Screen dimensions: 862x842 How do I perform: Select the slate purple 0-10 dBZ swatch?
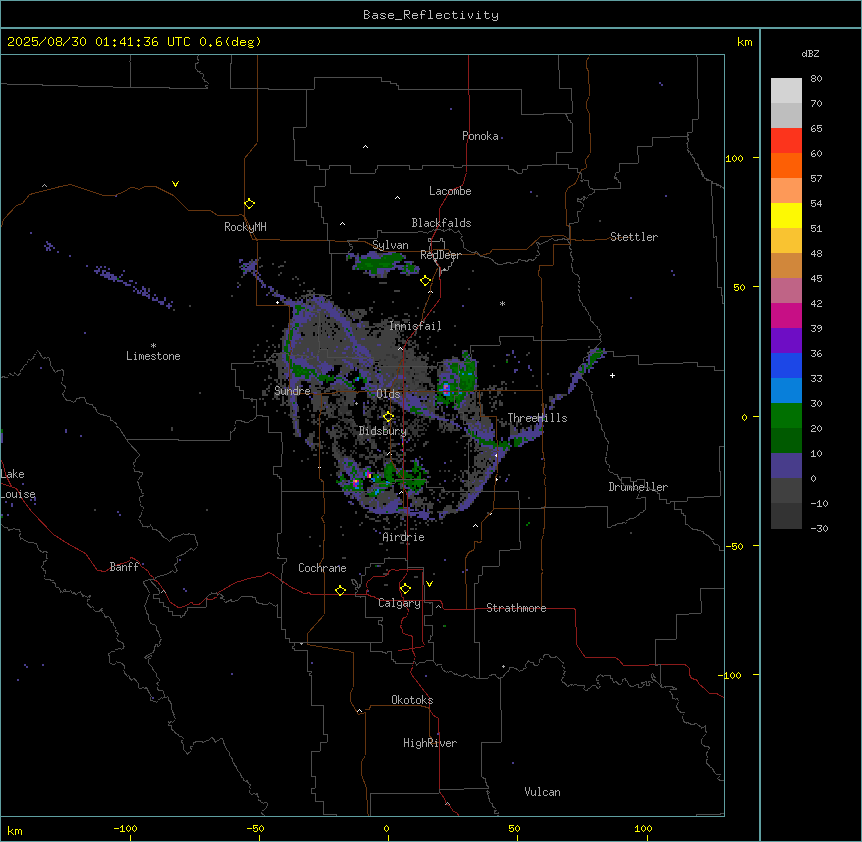(x=786, y=466)
